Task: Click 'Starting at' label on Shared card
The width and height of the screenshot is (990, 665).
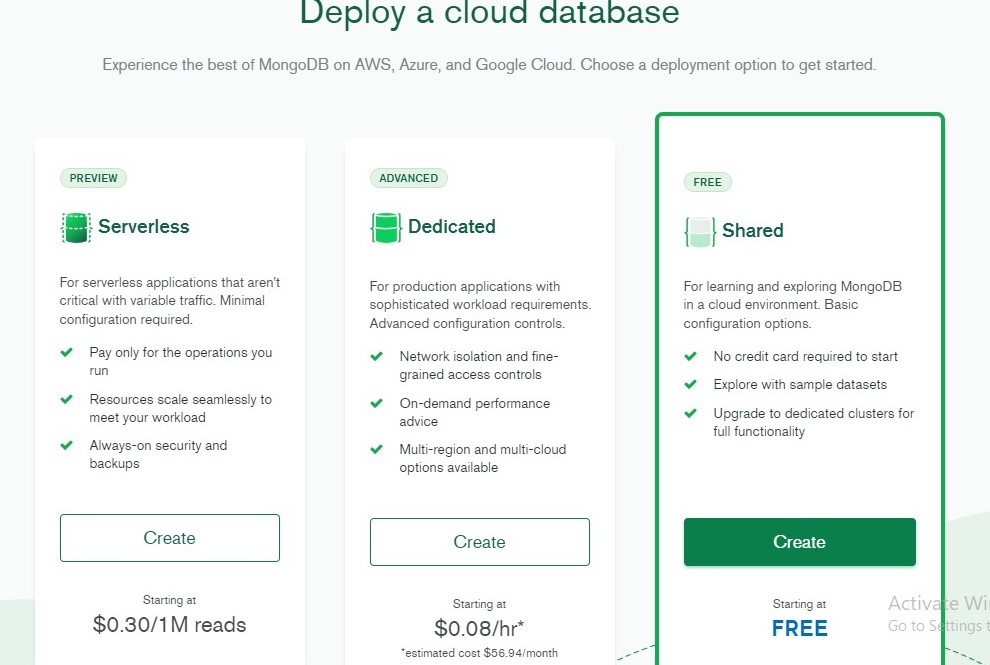Action: click(799, 604)
